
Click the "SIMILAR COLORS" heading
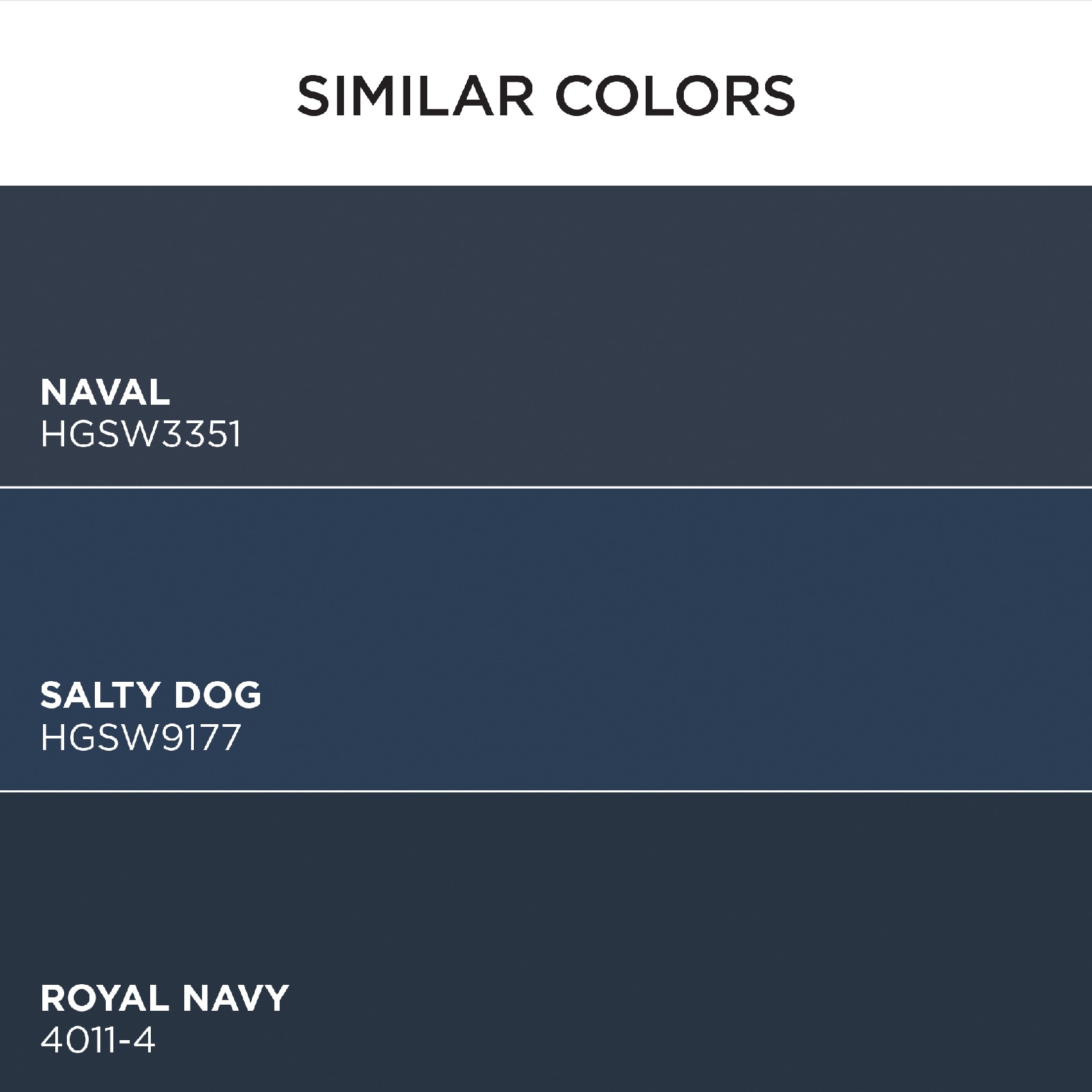coord(546,96)
